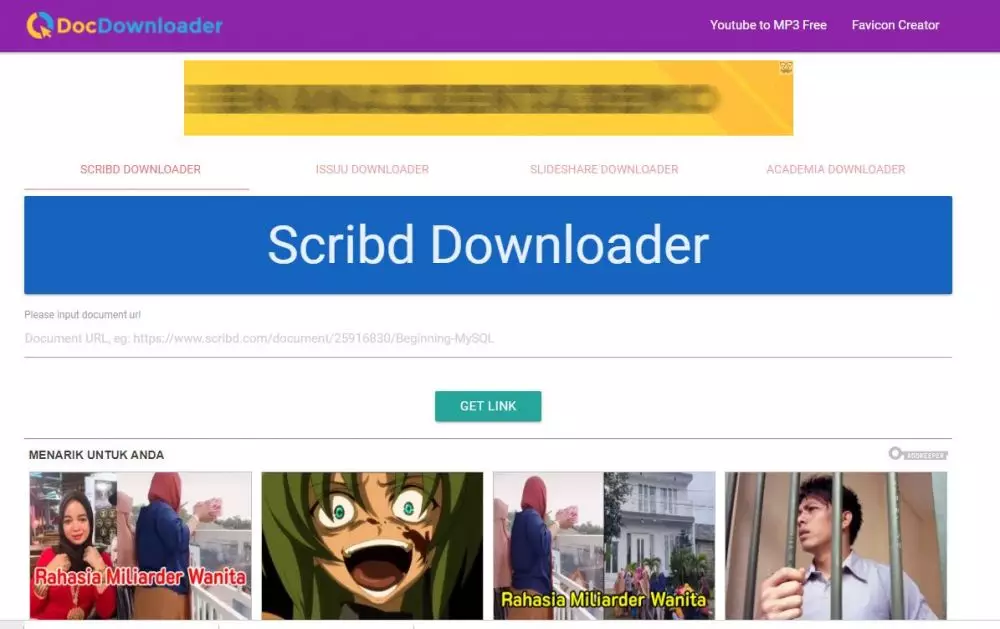Click the man behind bars thumbnail
Screen dimensions: 1000x629
pos(836,545)
